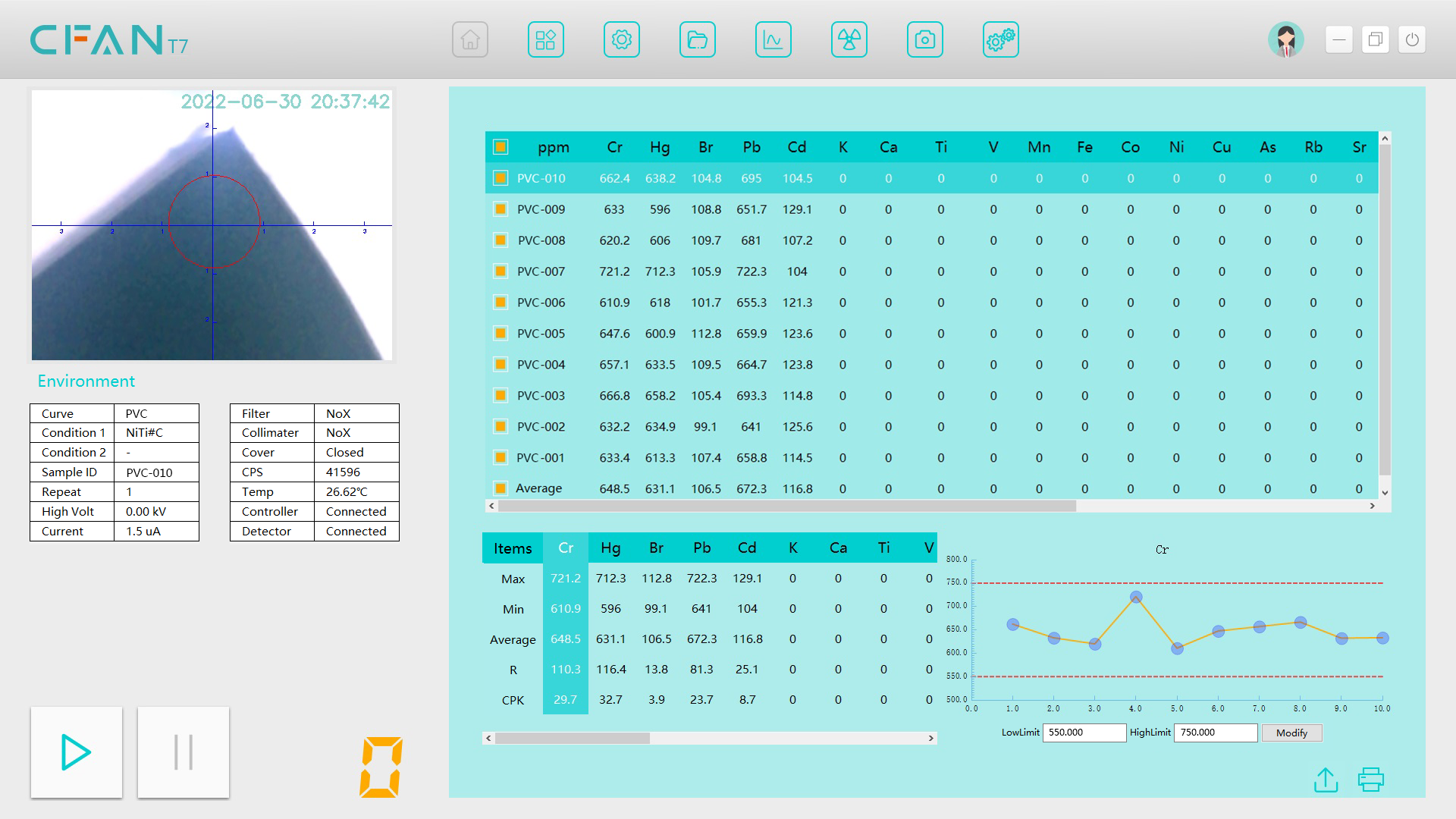Image resolution: width=1456 pixels, height=819 pixels.
Task: Click the camera snapshot icon
Action: pos(925,39)
